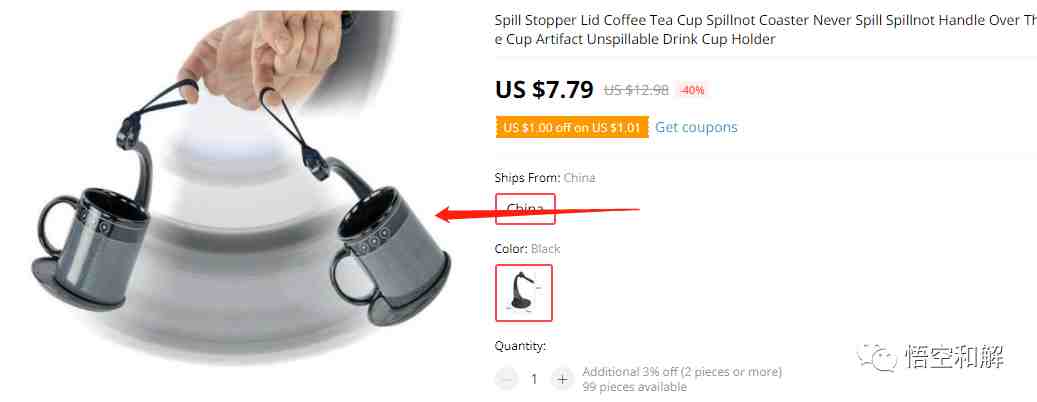Increase quantity with the plus button

(562, 380)
